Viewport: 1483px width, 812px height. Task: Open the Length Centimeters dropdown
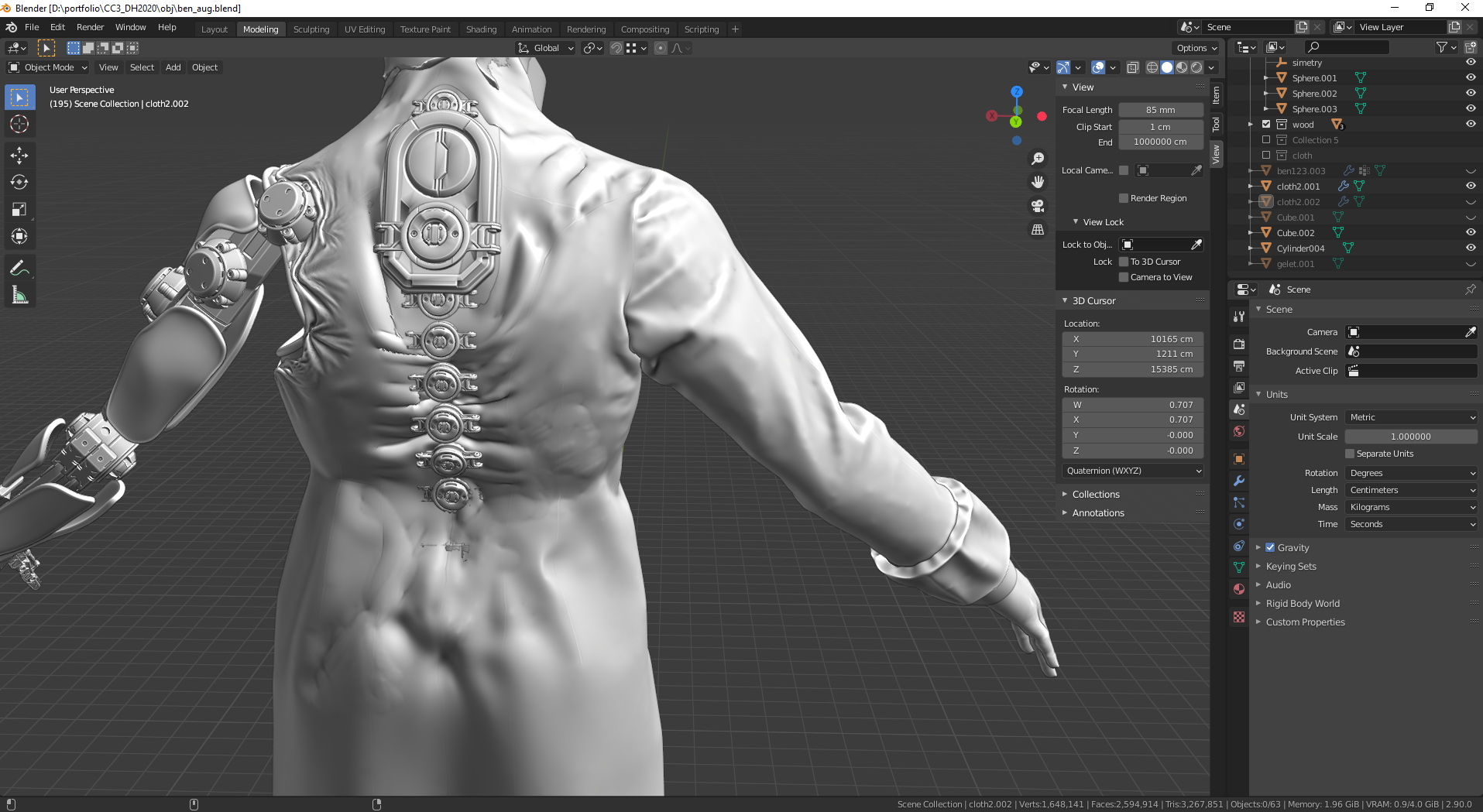tap(1411, 490)
